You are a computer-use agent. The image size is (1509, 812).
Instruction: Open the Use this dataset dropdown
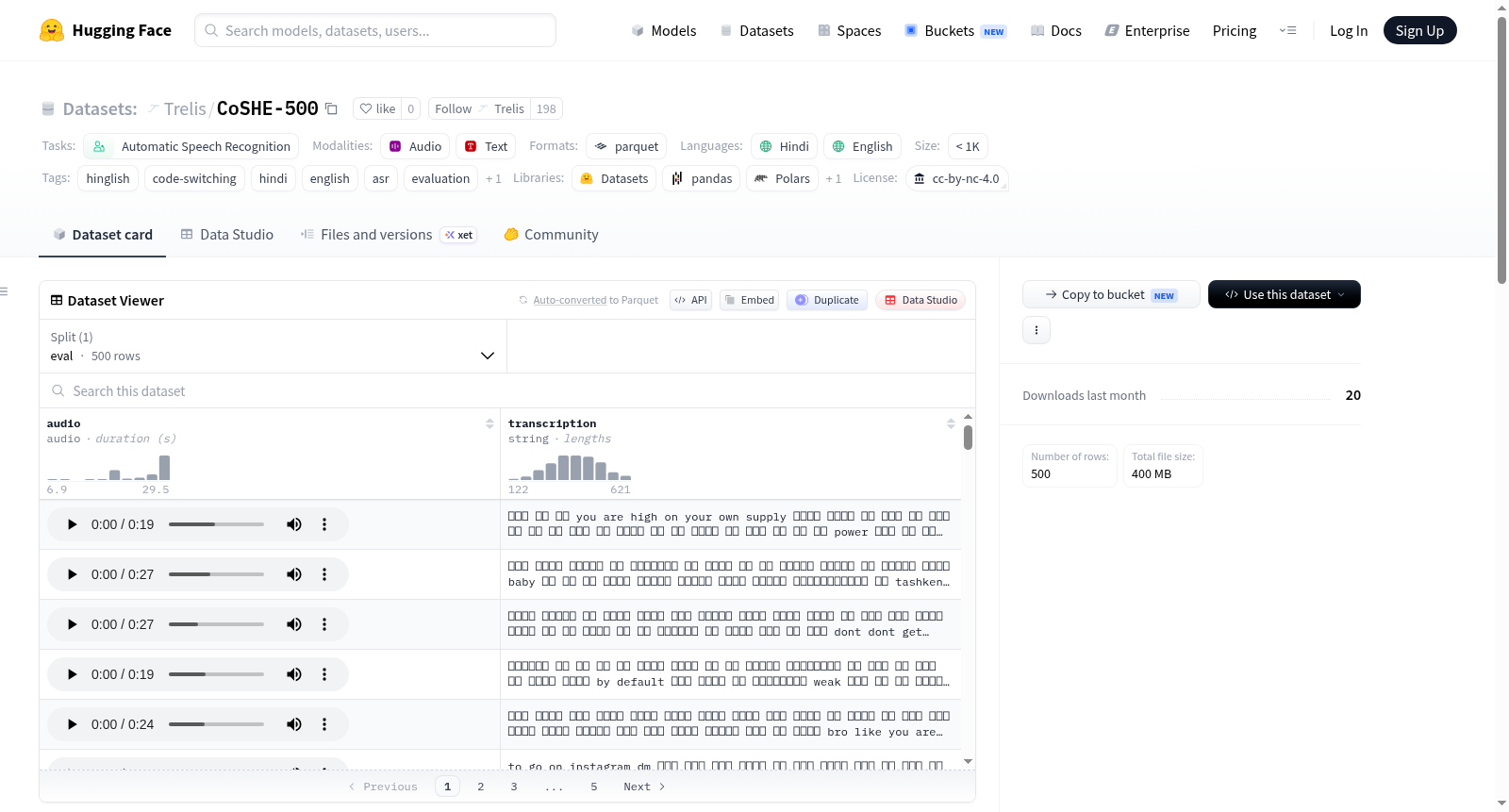tap(1284, 294)
